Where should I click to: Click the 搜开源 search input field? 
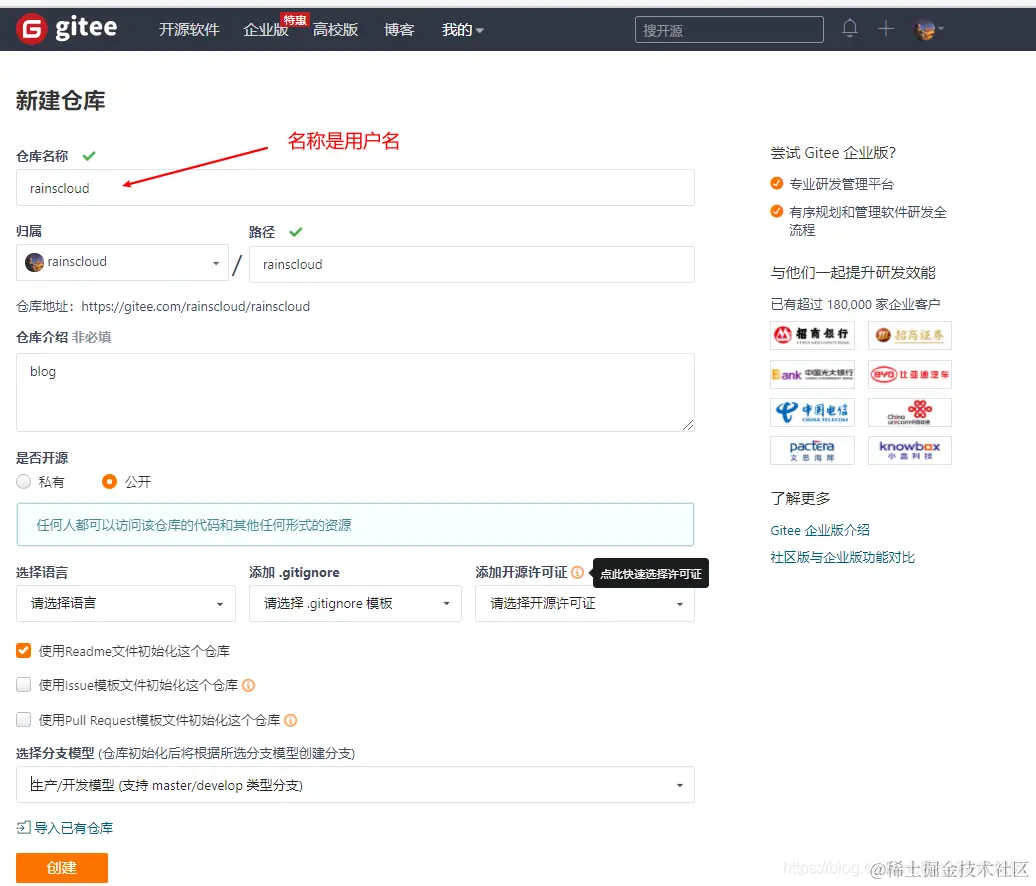pos(729,29)
